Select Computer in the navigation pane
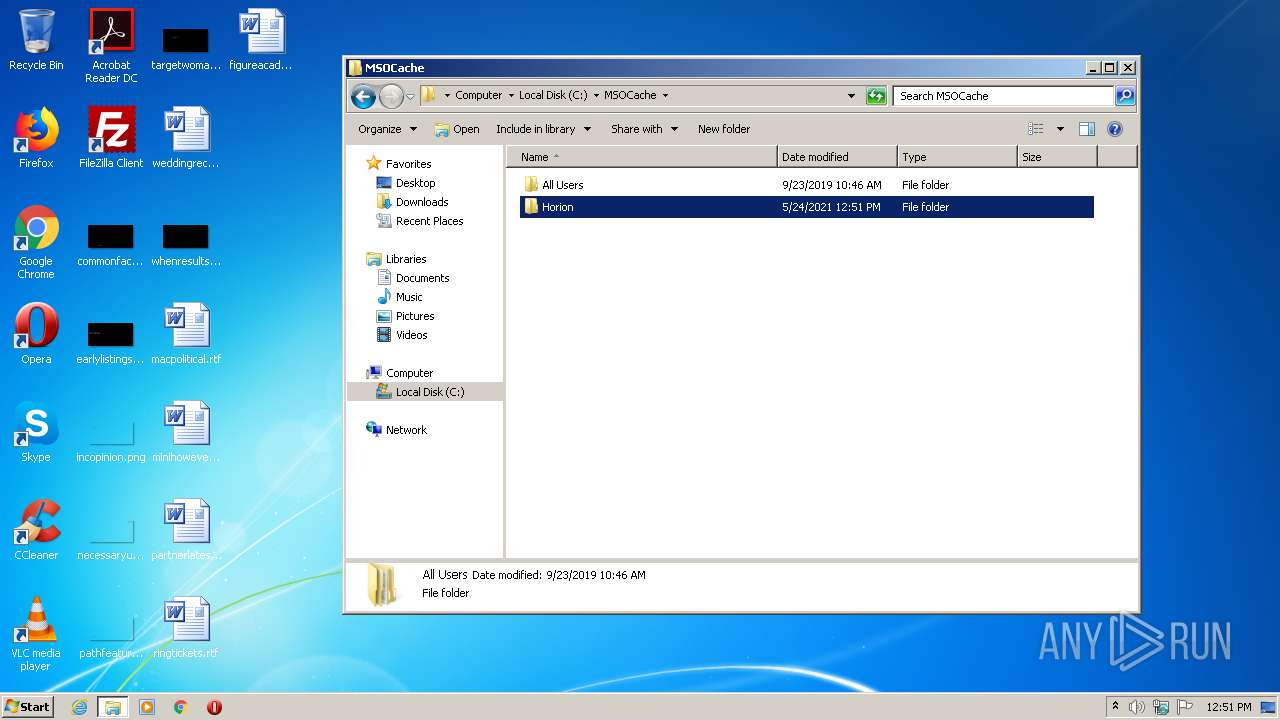 (x=409, y=373)
